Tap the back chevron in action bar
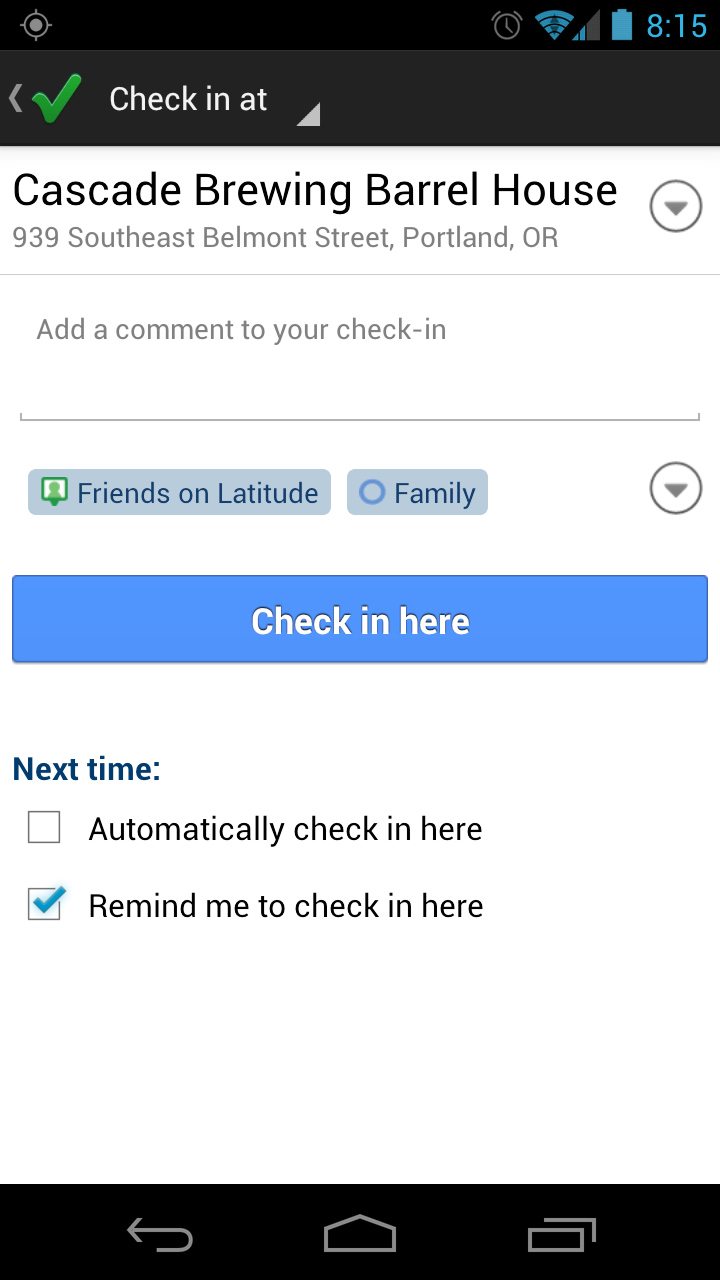720x1280 pixels. click(15, 98)
